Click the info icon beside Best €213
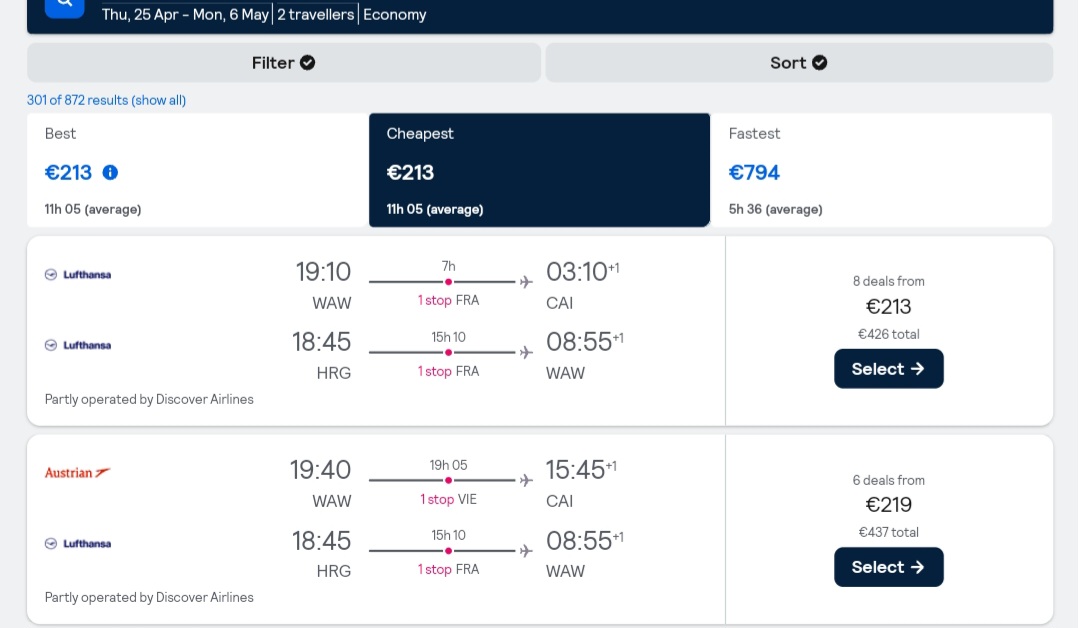Viewport: 1078px width, 628px height. tap(110, 173)
